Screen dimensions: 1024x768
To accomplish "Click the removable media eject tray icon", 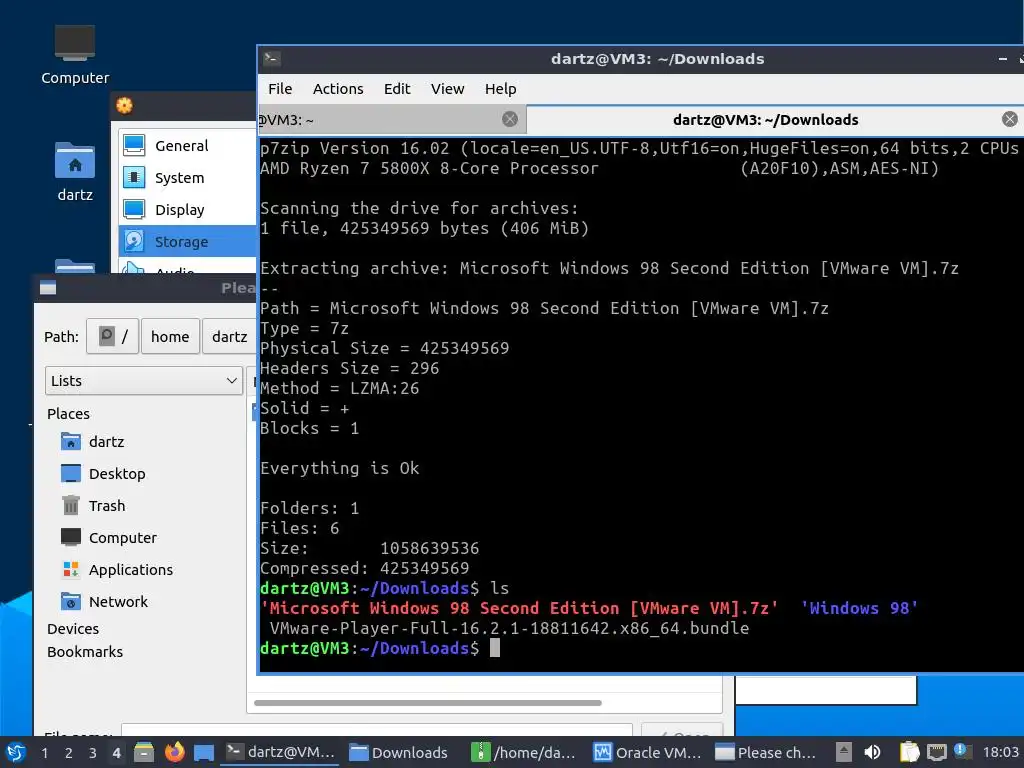I will (x=843, y=752).
